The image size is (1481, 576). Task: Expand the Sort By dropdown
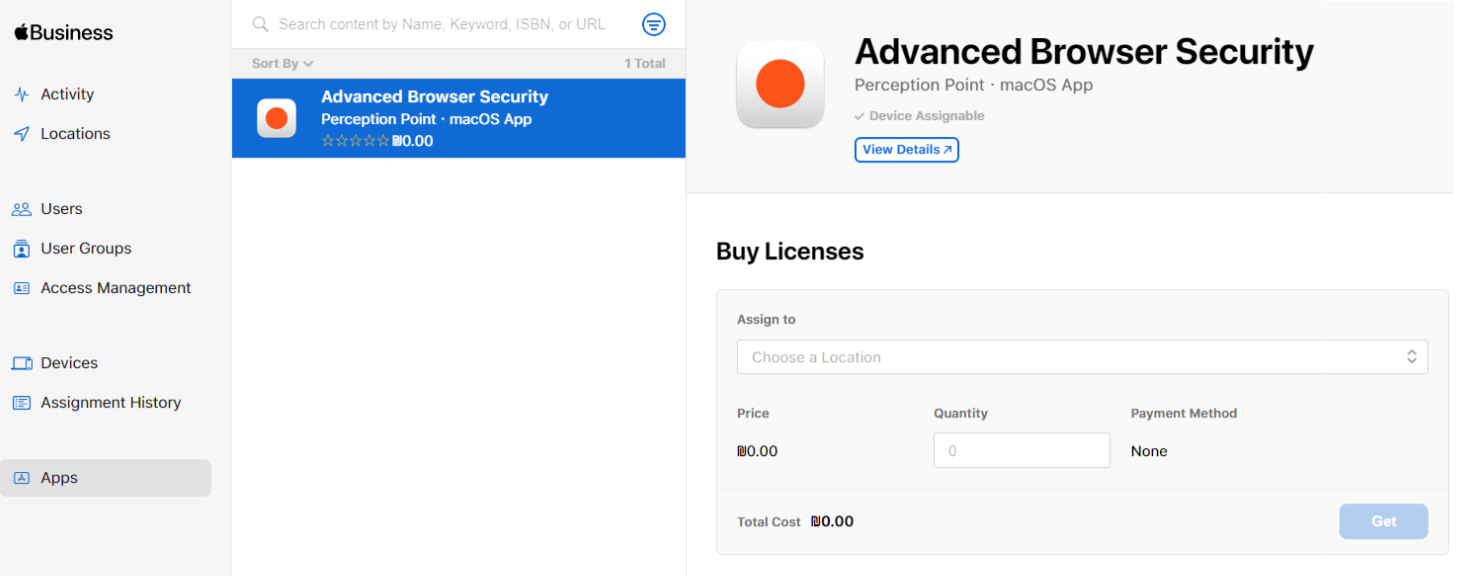282,63
